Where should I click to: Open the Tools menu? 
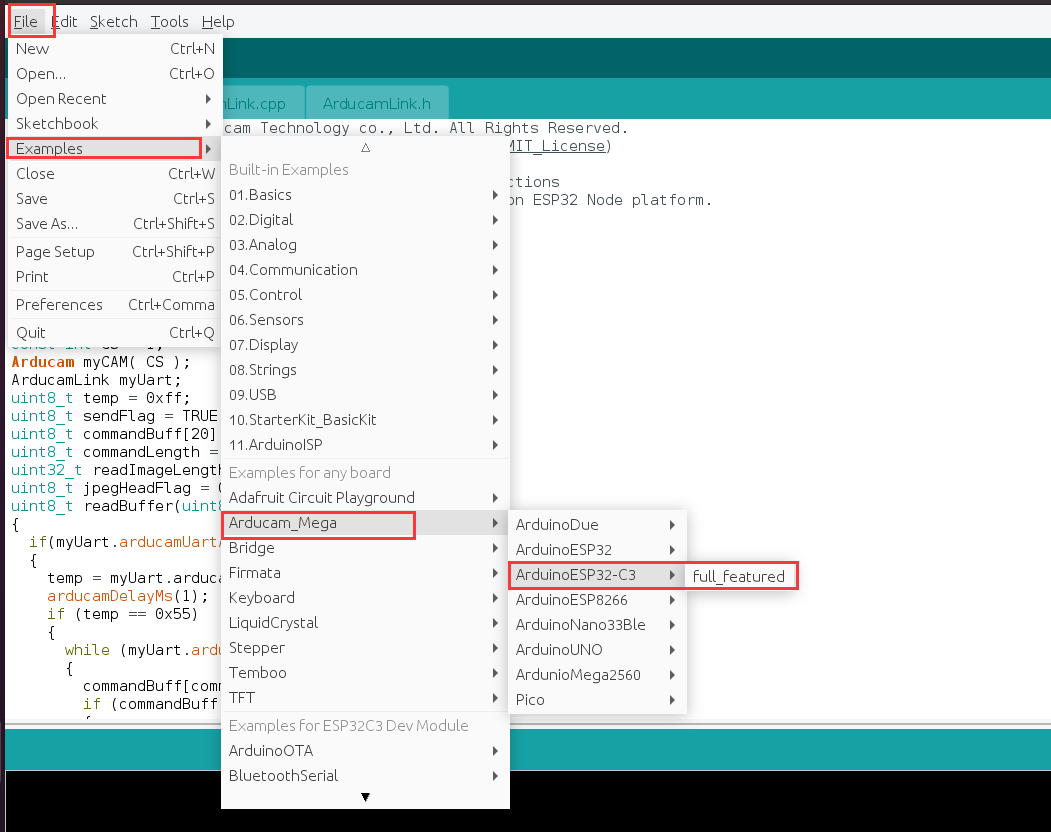click(x=170, y=22)
